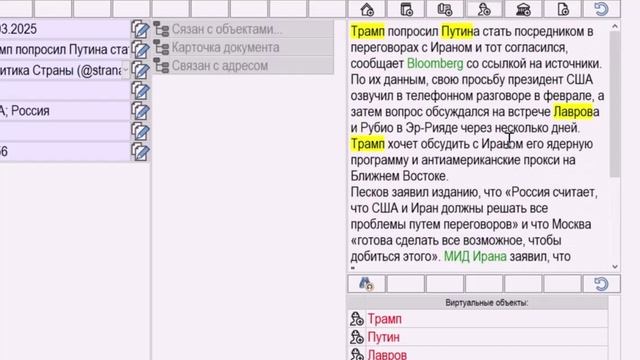Click highlighted 'Трамп' before 'попросил'
The height and width of the screenshot is (360, 640).
[x=367, y=31]
